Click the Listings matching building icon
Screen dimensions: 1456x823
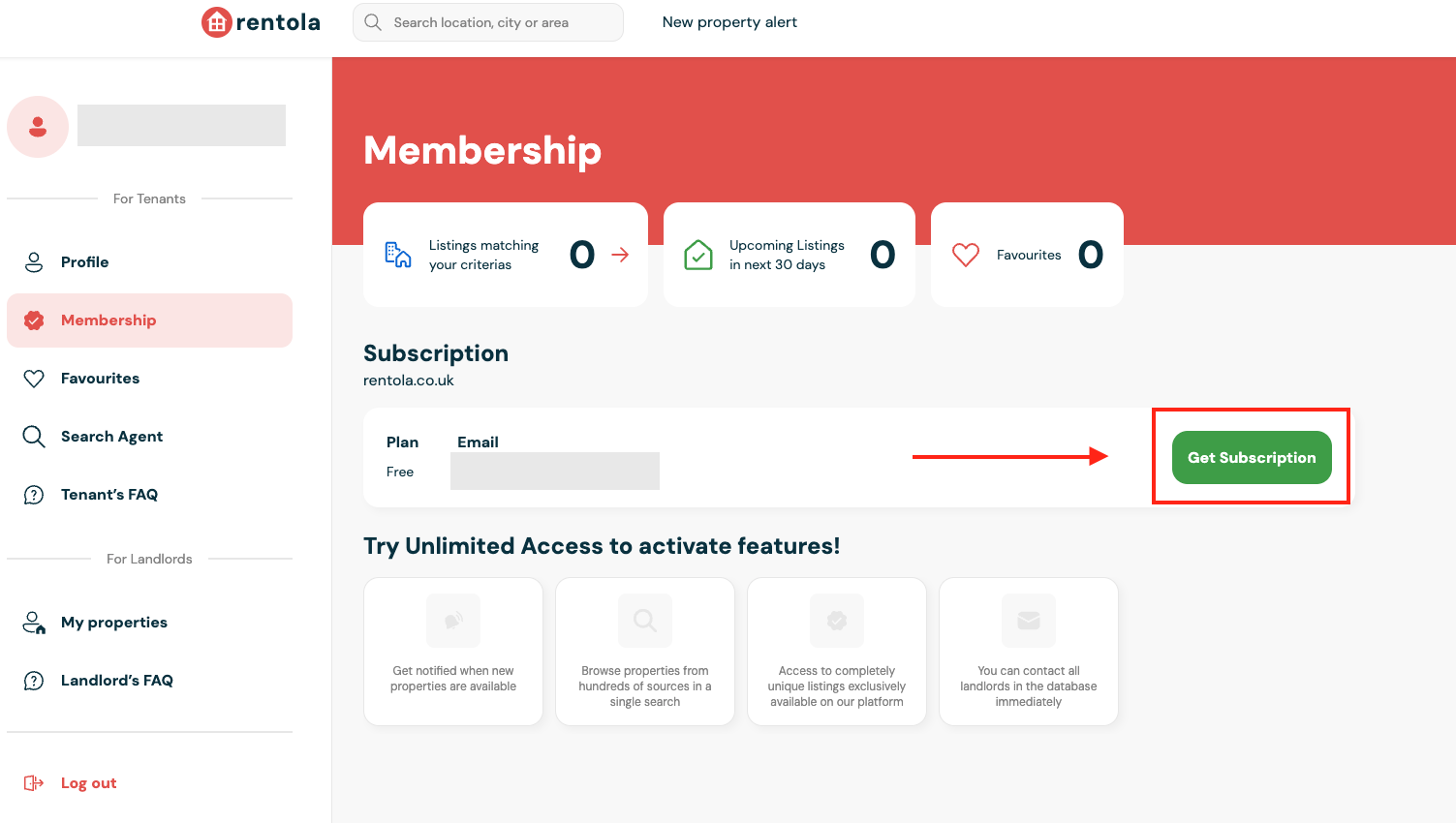click(x=398, y=255)
